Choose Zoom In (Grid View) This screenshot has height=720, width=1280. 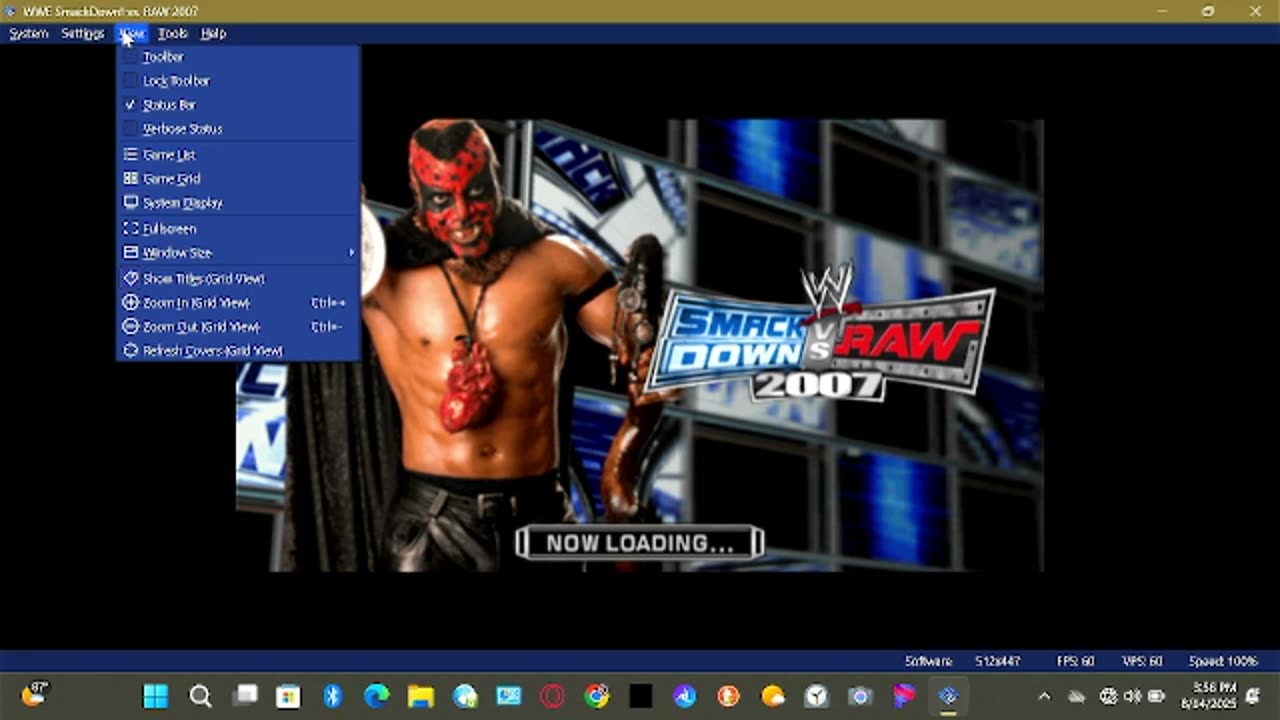click(x=238, y=303)
